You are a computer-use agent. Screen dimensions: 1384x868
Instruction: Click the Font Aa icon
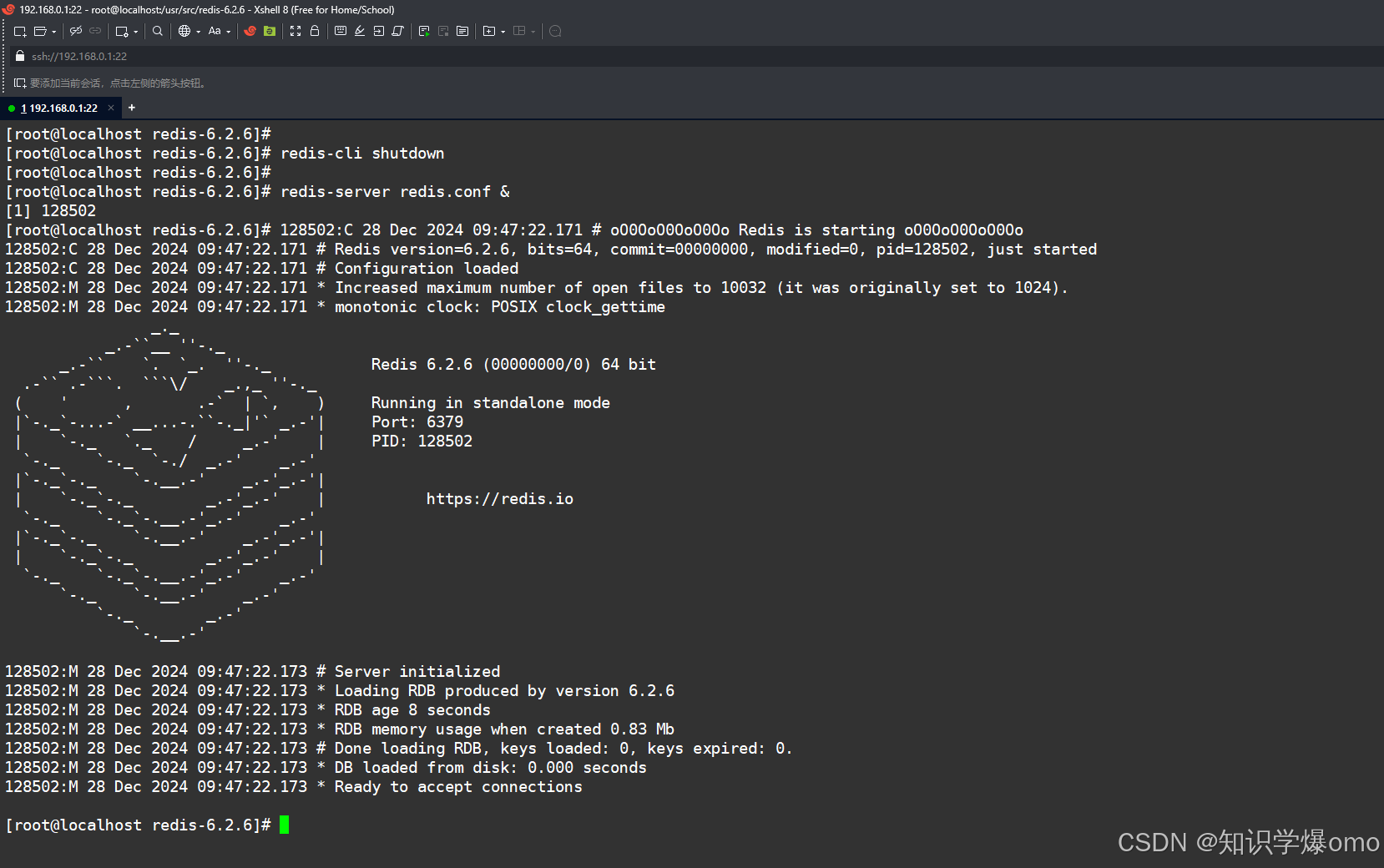[x=215, y=31]
